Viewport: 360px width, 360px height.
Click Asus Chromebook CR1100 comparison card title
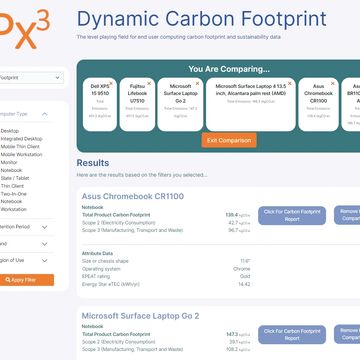click(318, 93)
